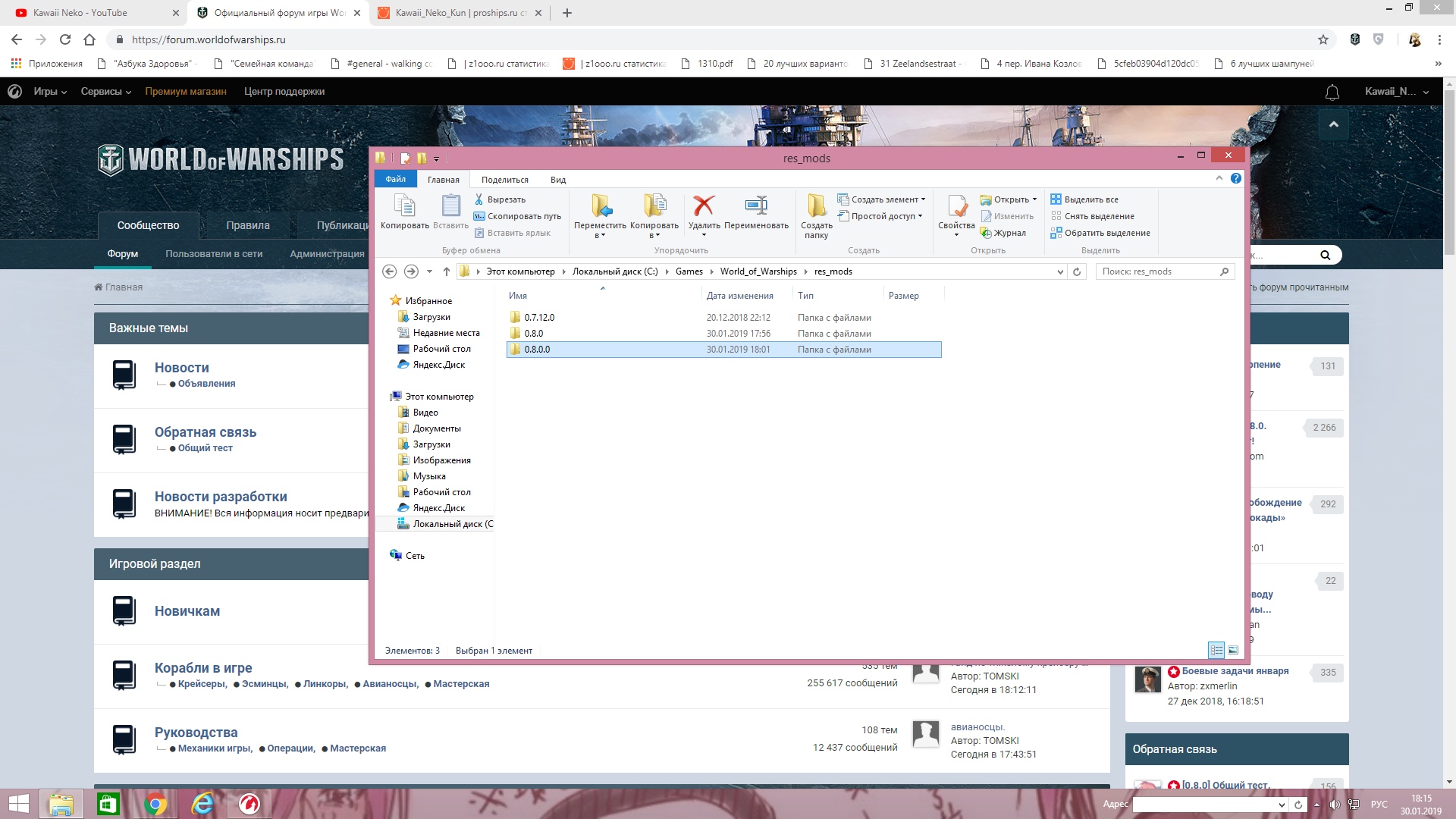
Task: Collapse the Explorer ribbon with chevron
Action: (1219, 178)
